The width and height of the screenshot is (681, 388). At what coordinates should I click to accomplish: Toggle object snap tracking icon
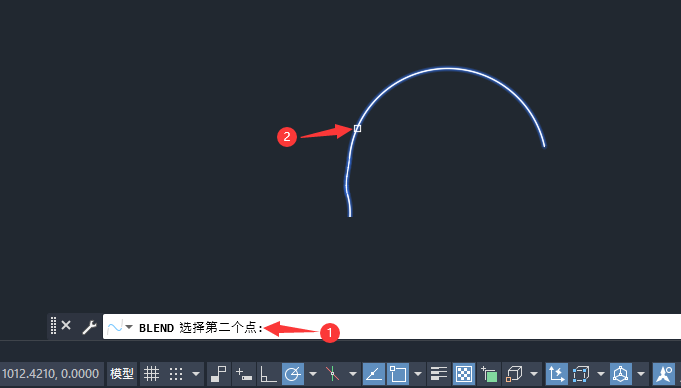point(374,374)
